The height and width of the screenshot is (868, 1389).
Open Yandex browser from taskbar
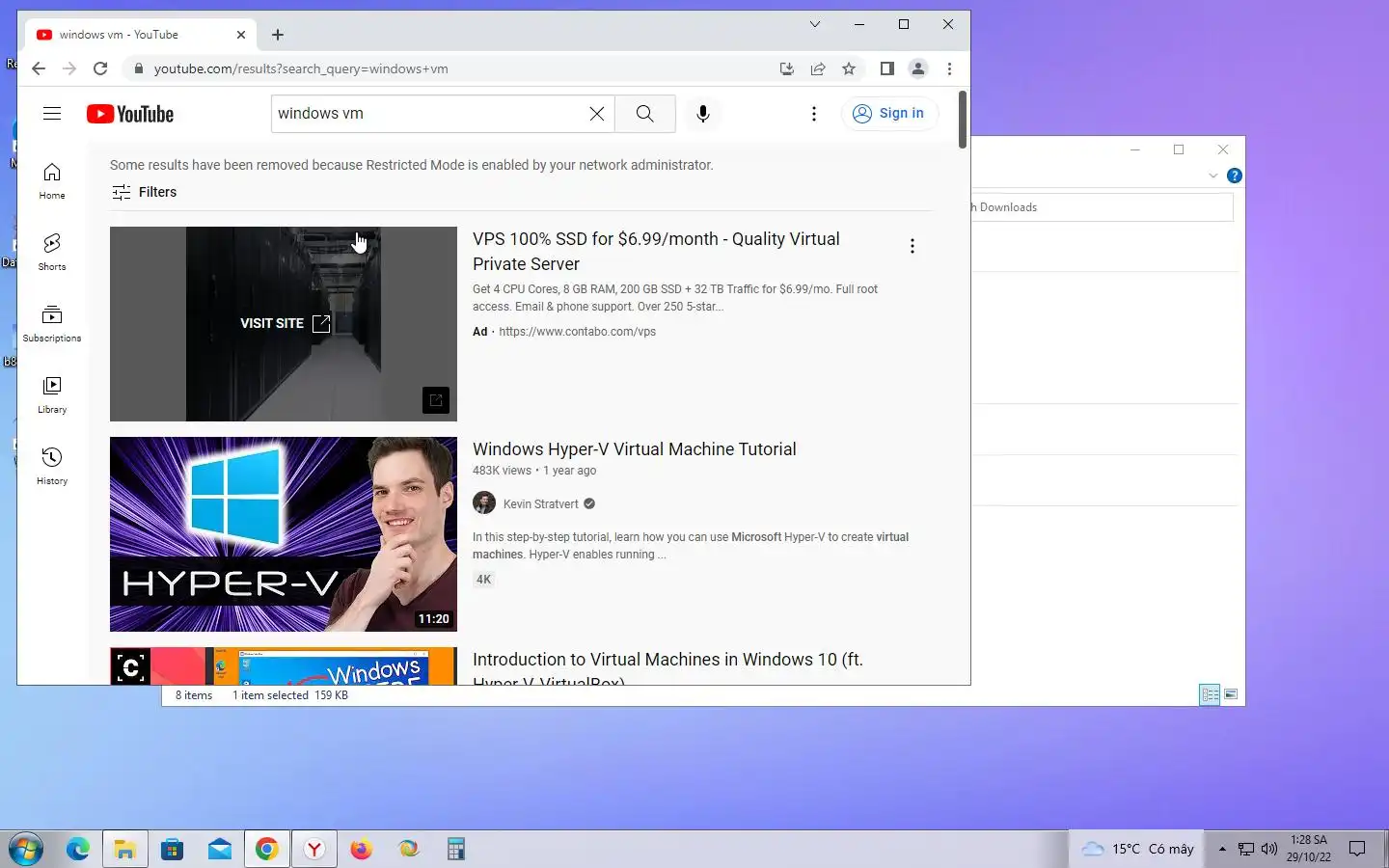[314, 850]
